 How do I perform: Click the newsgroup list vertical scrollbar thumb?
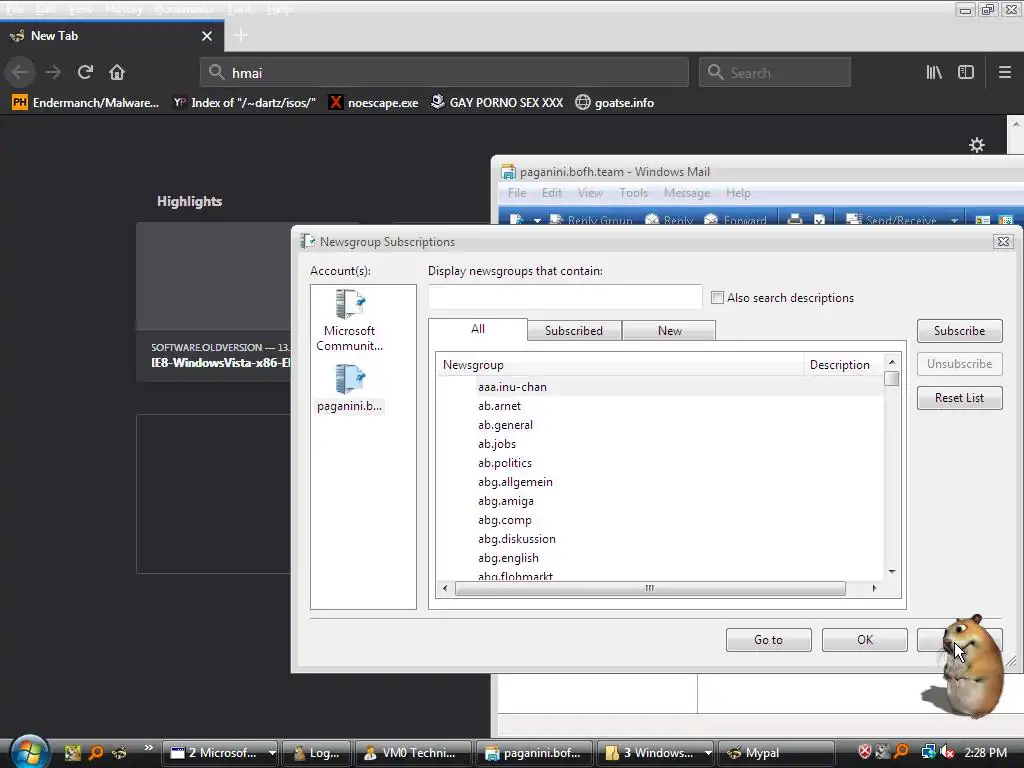click(x=891, y=379)
